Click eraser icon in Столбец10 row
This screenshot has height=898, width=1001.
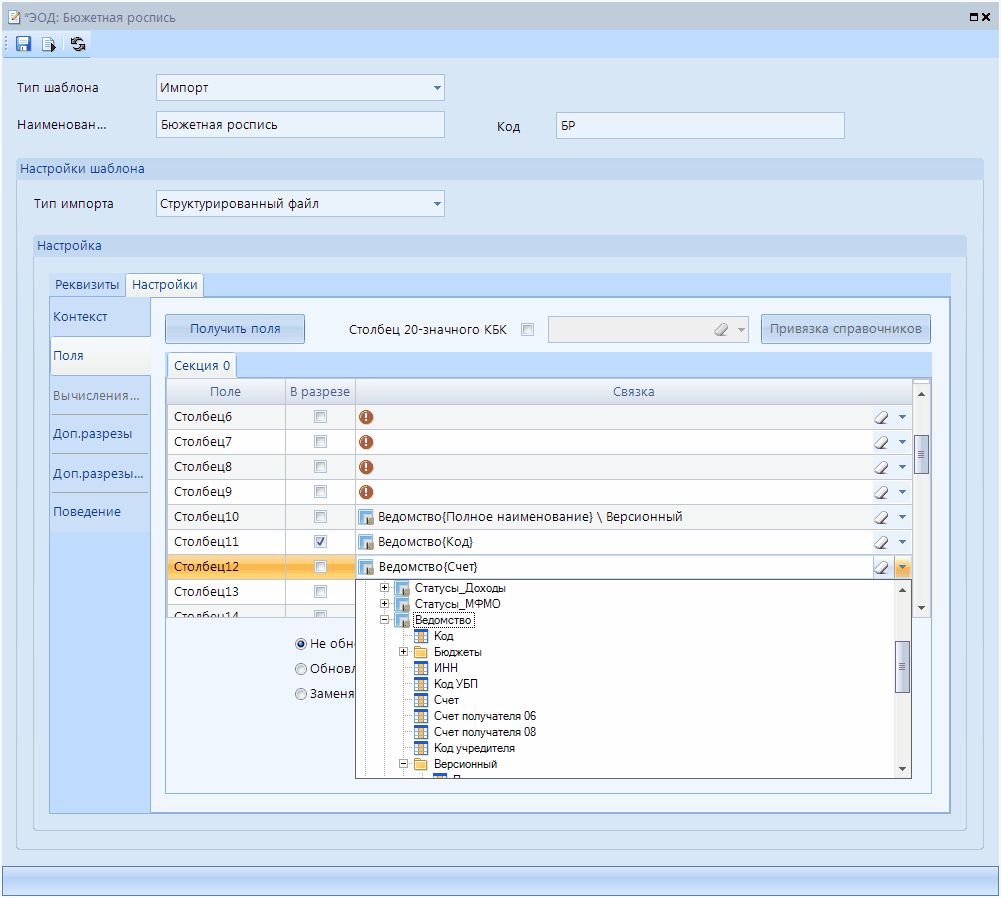(x=881, y=517)
